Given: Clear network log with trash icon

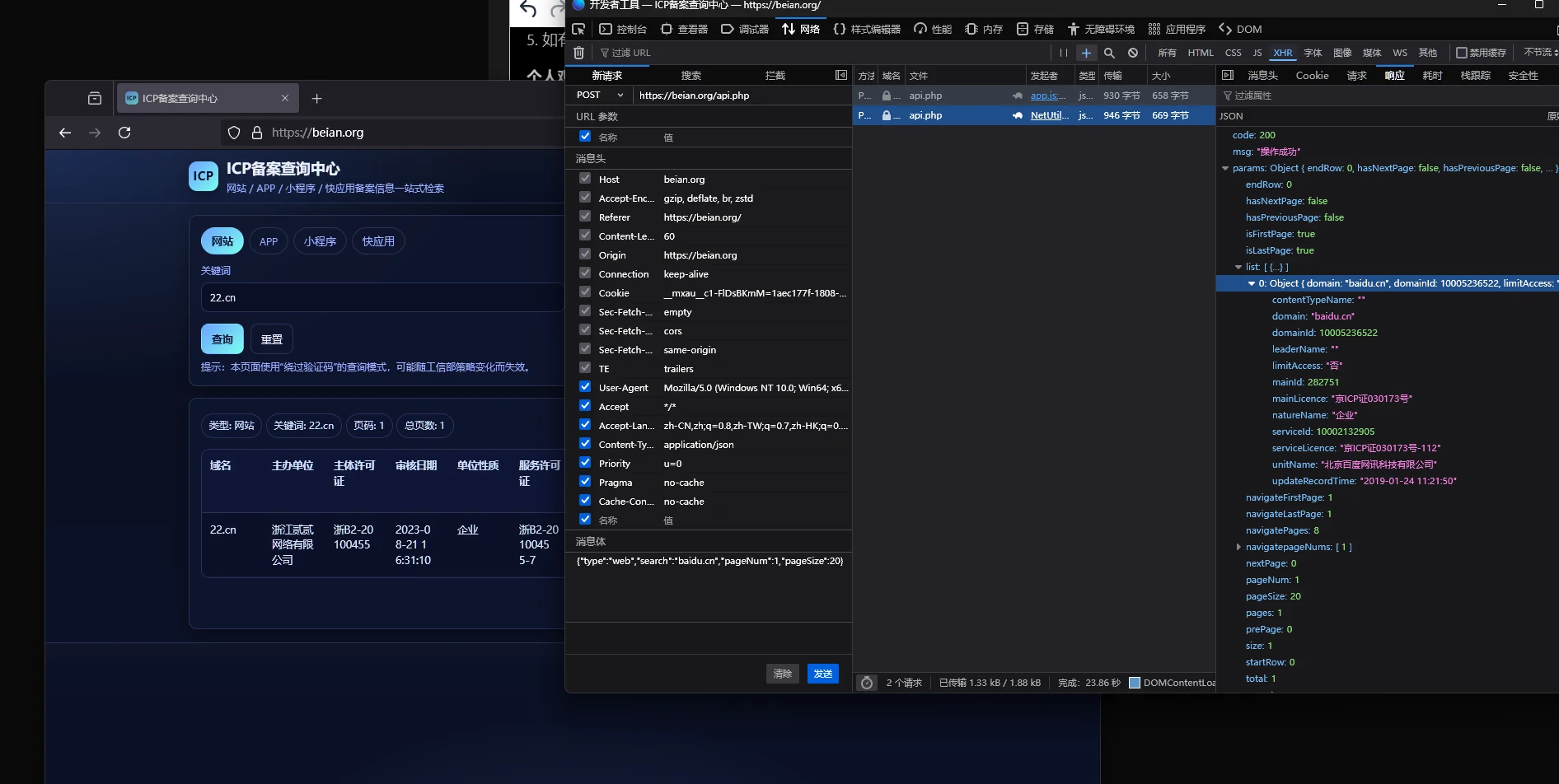Looking at the screenshot, I should (x=578, y=53).
